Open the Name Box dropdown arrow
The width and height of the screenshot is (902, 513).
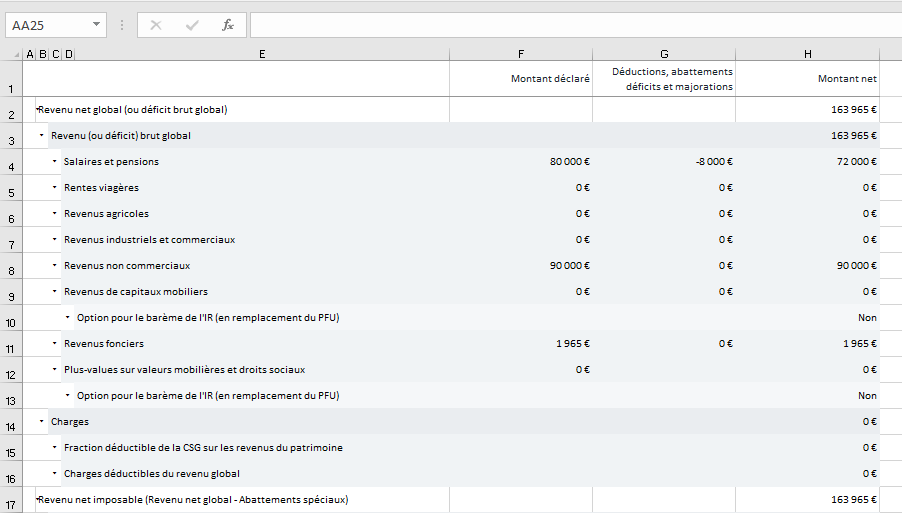[x=96, y=25]
